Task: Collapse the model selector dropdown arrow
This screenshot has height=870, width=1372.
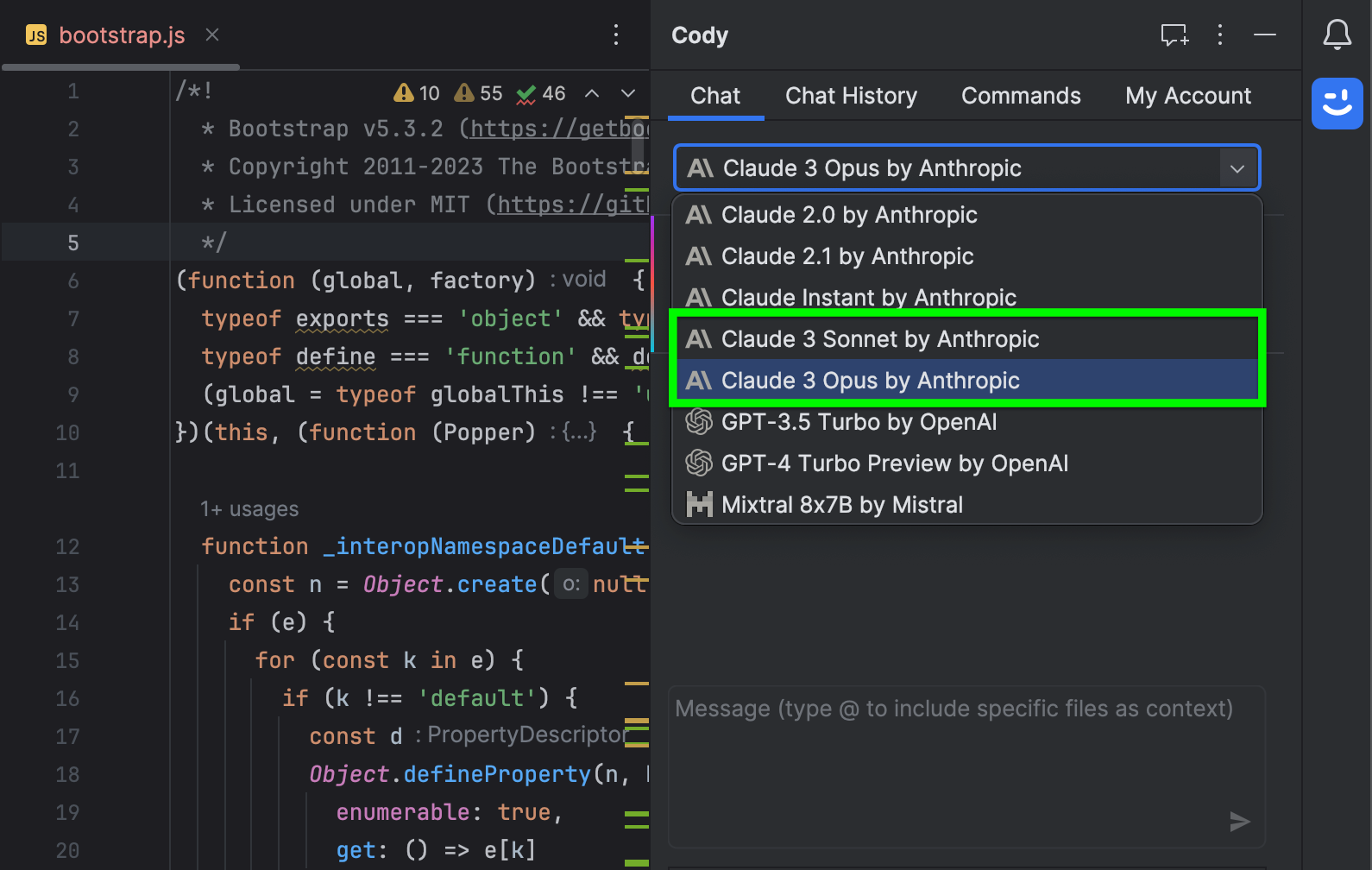Action: click(x=1237, y=168)
